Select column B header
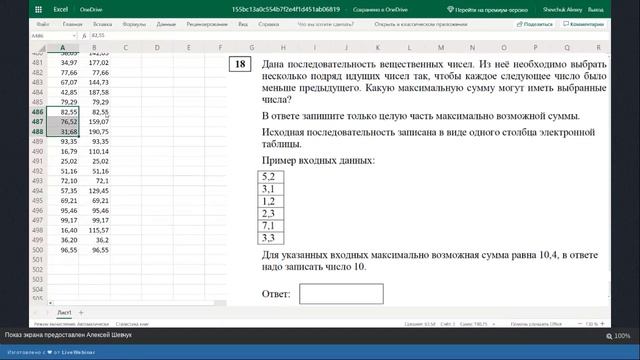The image size is (640, 360). pos(94,48)
